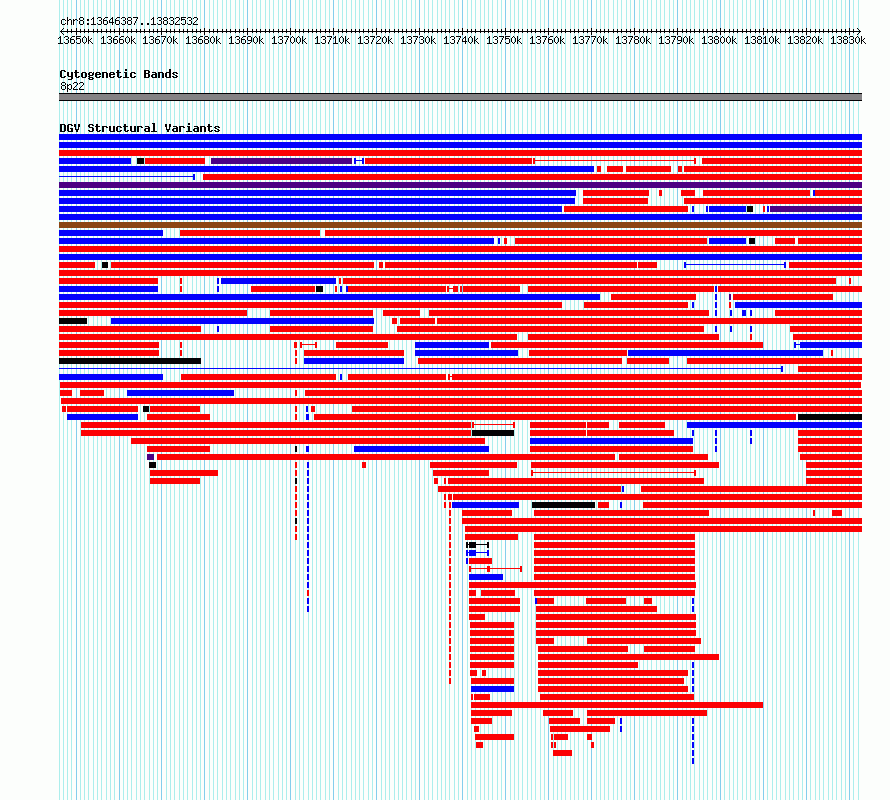The width and height of the screenshot is (890, 800).
Task: Select the lowest red variant bar in the track
Action: [x=562, y=753]
